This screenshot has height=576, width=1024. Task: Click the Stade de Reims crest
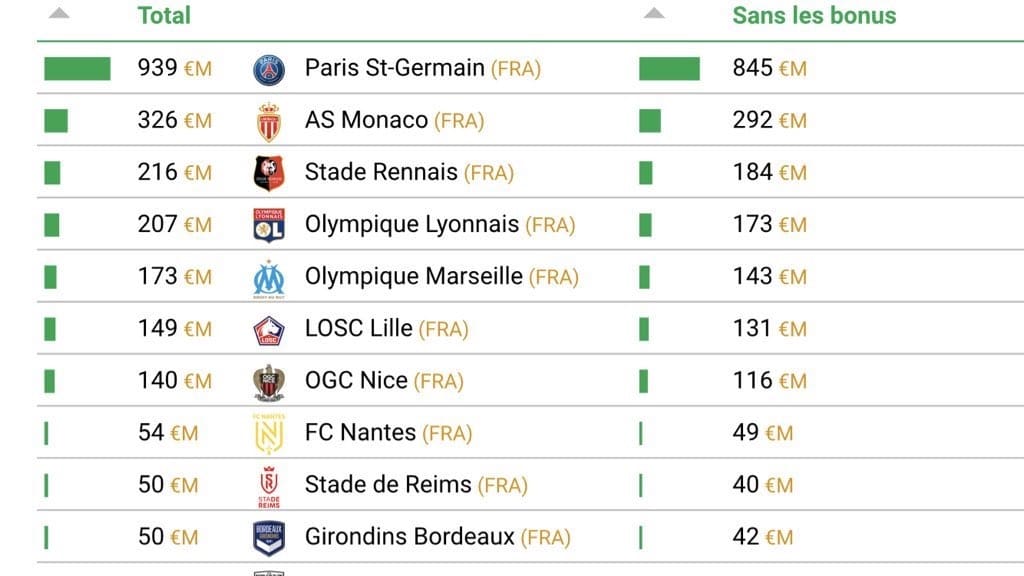[269, 486]
